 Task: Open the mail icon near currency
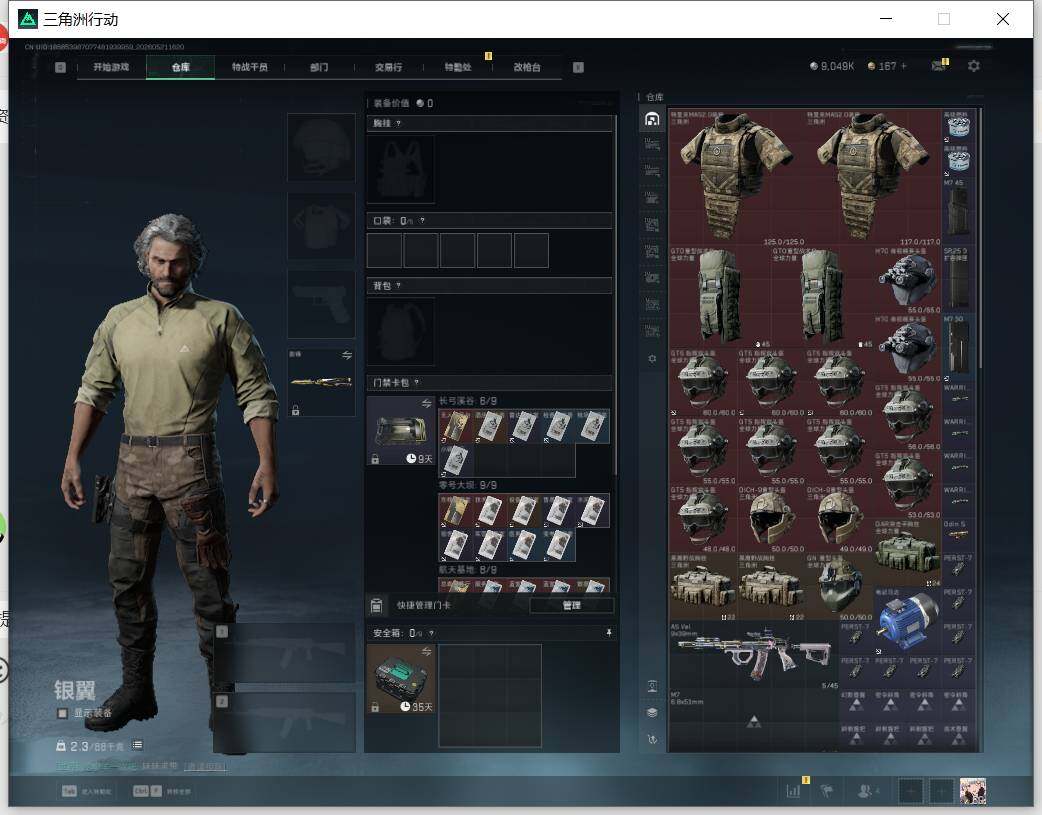tap(938, 66)
